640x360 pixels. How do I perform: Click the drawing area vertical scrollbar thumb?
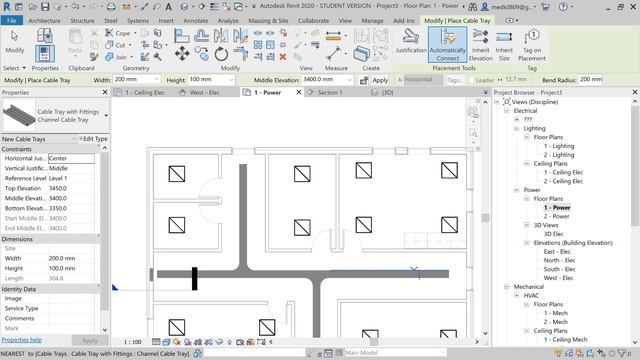tap(485, 218)
